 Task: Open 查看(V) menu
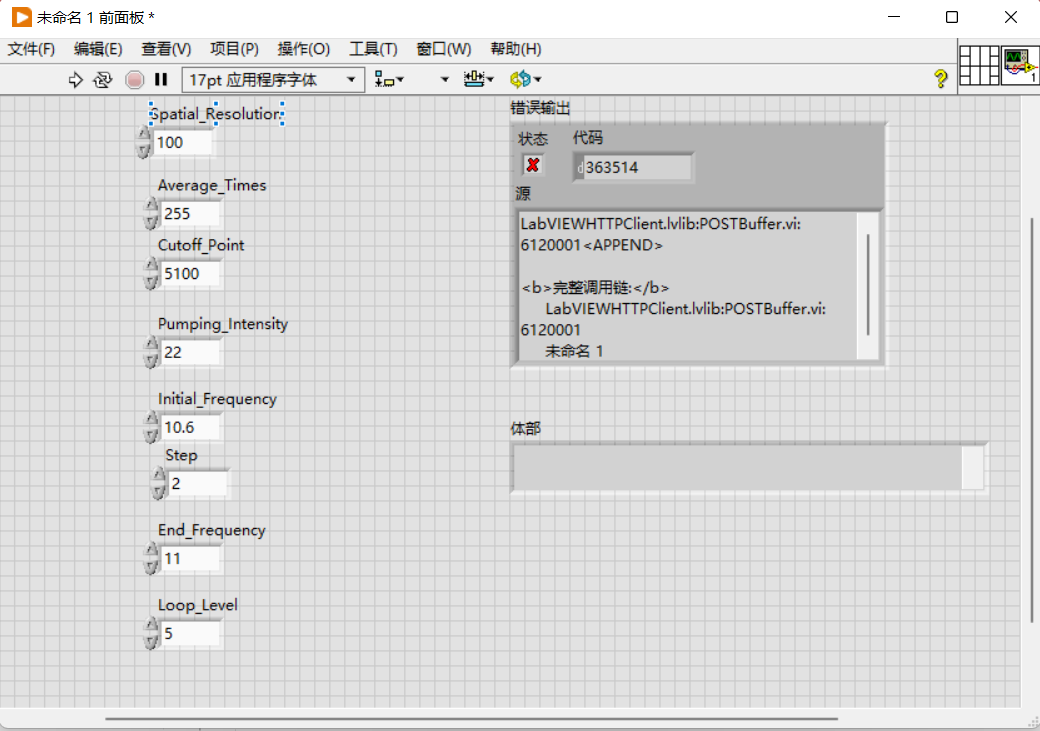click(166, 49)
